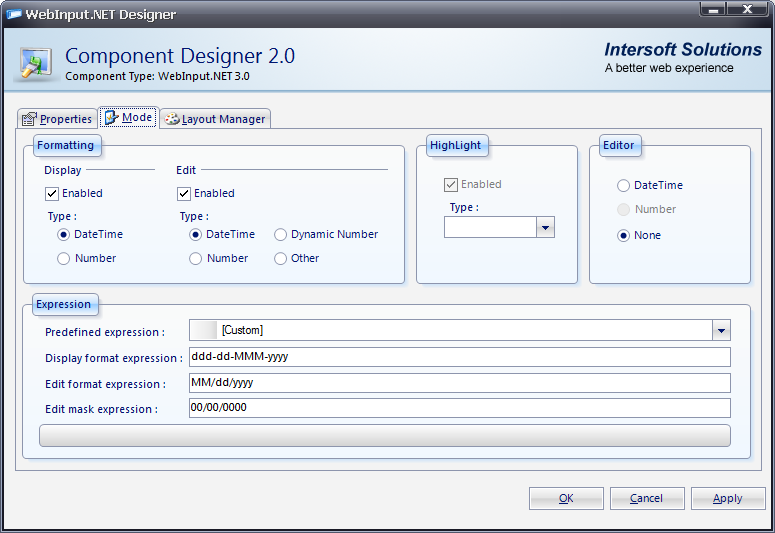
Task: Click the Component Designer logo icon
Action: [36, 63]
